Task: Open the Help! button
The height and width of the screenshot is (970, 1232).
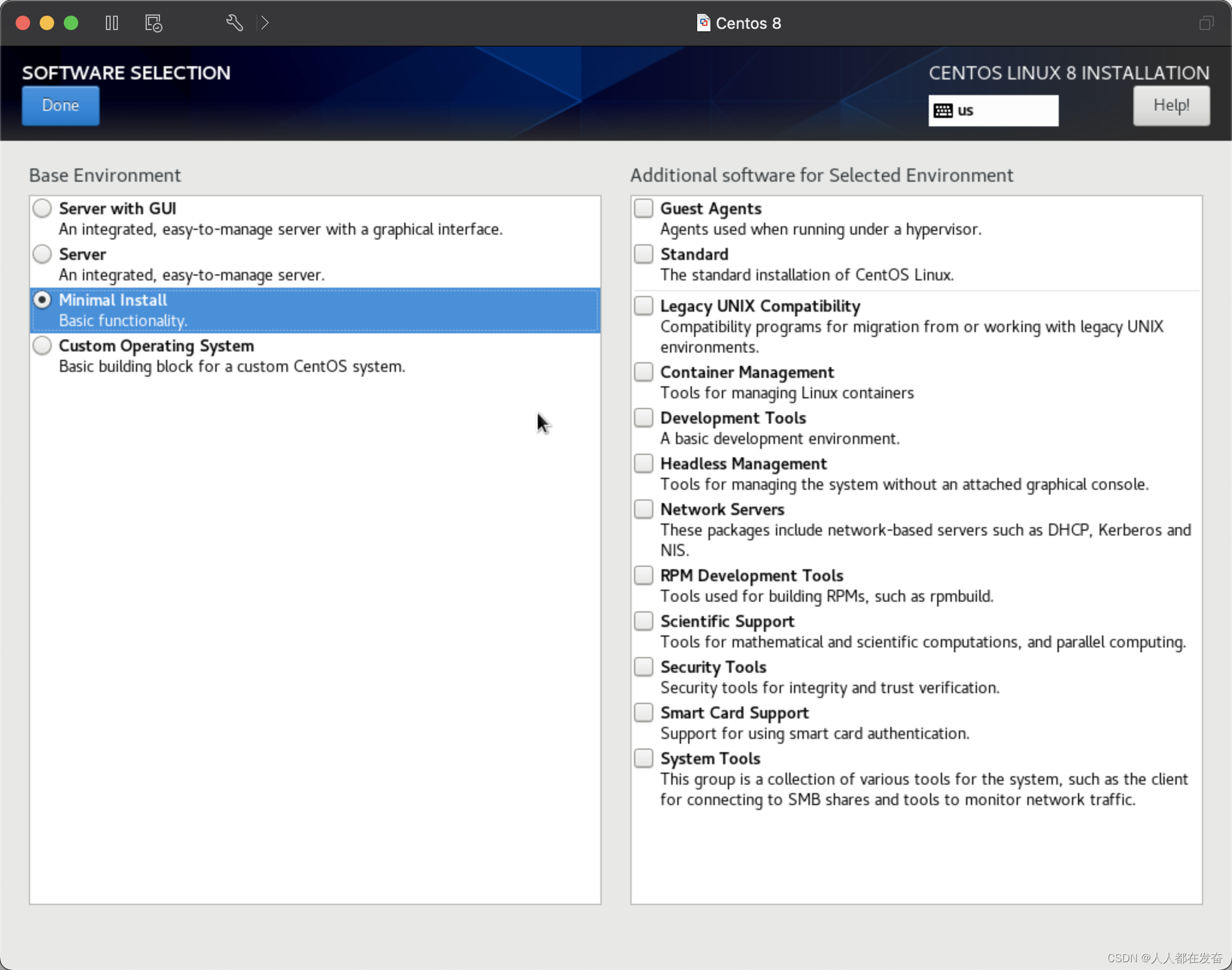Action: [x=1171, y=105]
